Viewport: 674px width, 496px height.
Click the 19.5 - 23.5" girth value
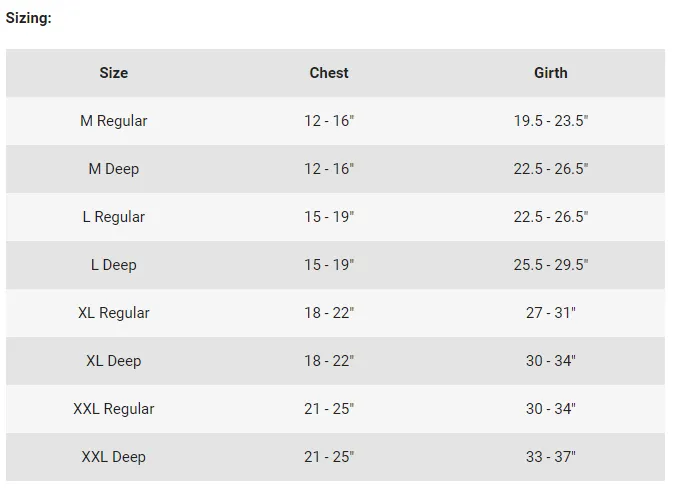[x=551, y=121]
